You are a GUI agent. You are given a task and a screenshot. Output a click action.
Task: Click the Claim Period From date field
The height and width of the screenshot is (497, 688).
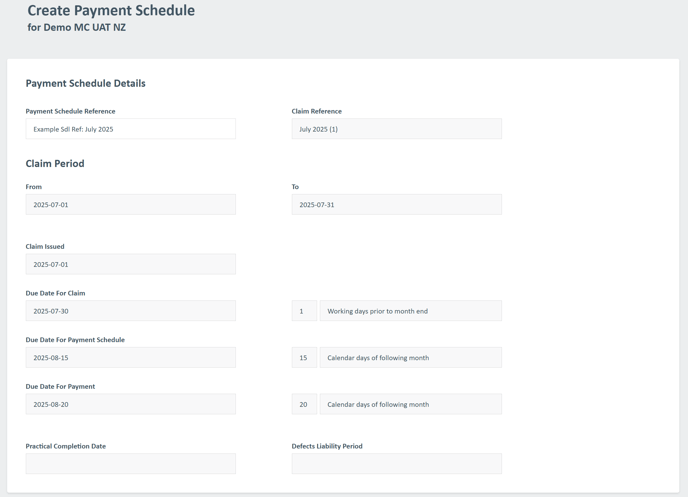(x=130, y=204)
